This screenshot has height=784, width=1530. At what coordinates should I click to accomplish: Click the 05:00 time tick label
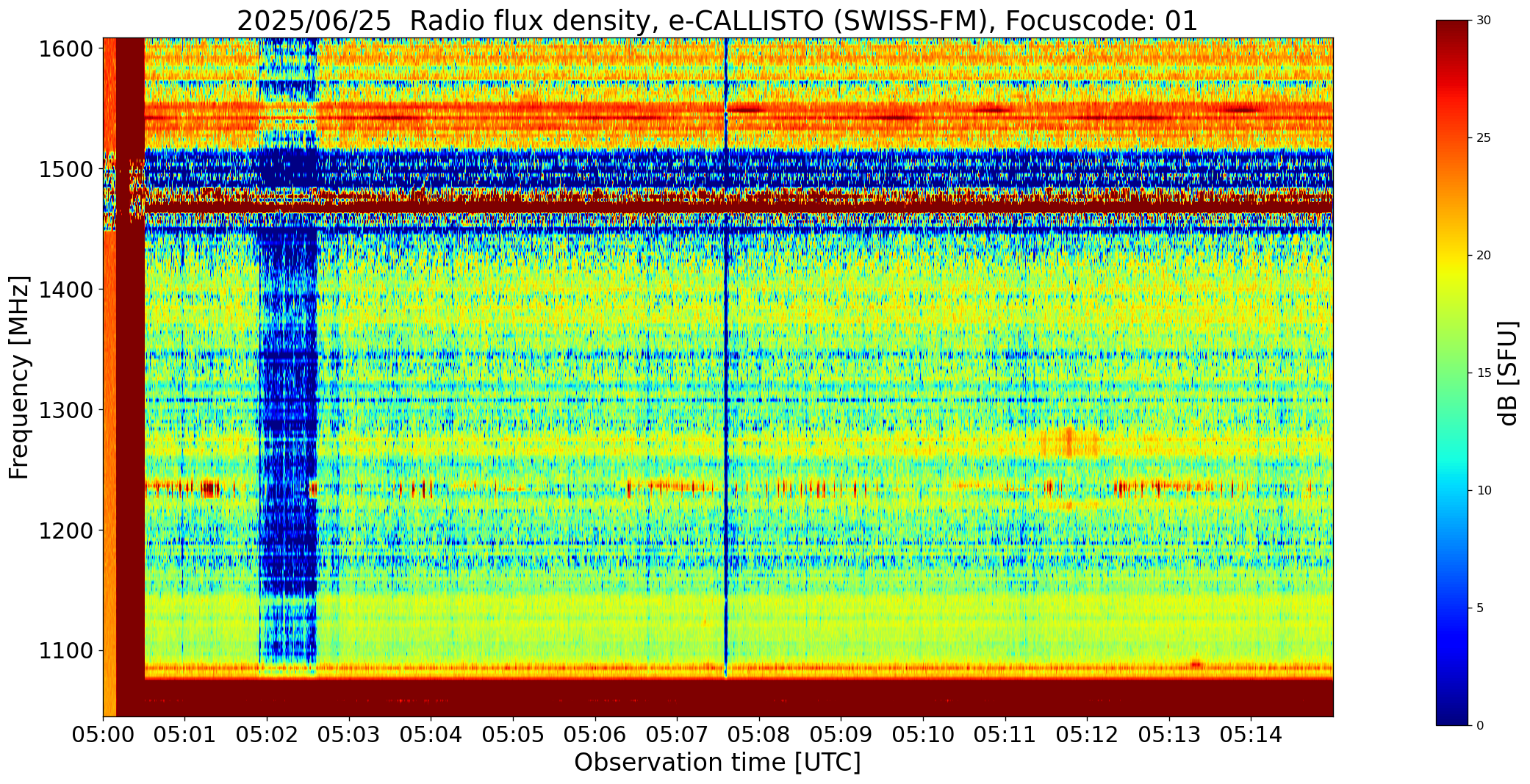point(103,735)
